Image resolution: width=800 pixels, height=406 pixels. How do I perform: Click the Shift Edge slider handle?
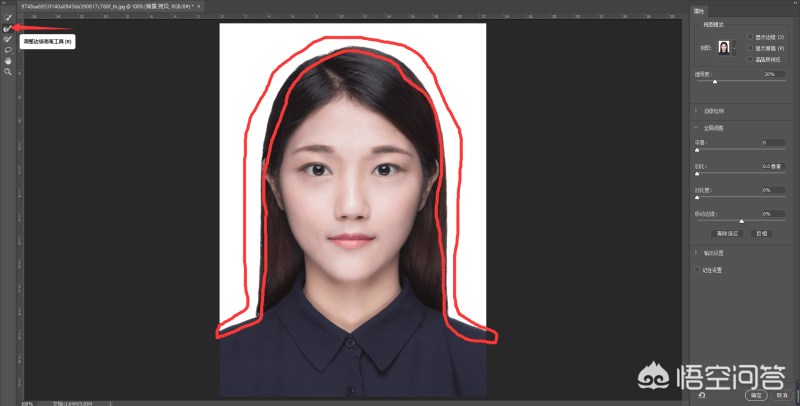point(741,220)
